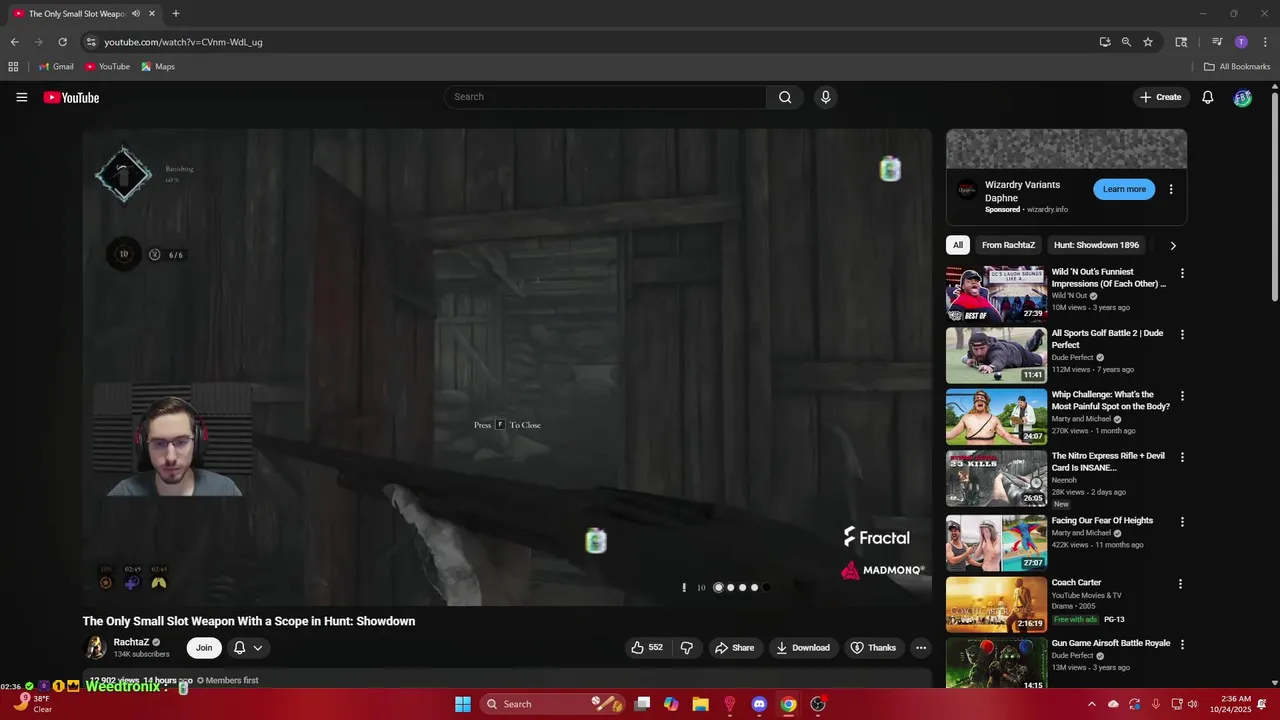
Task: Go back to previous page
Action: point(14,42)
